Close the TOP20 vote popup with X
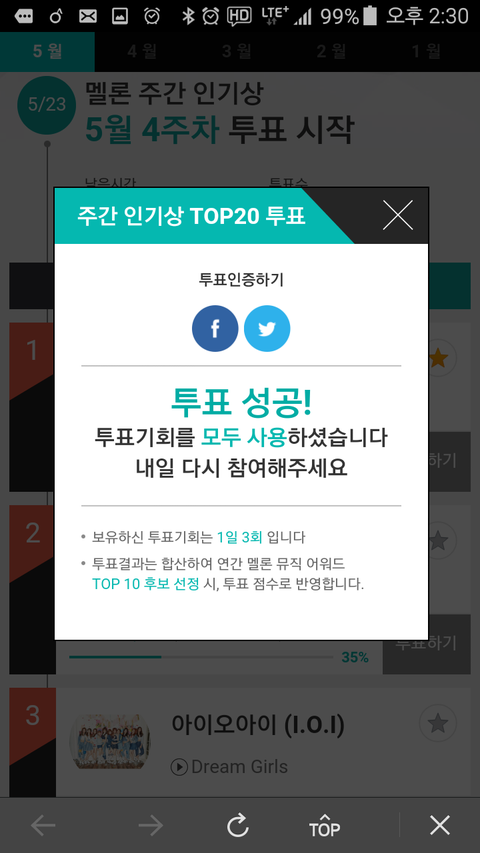 coord(398,215)
